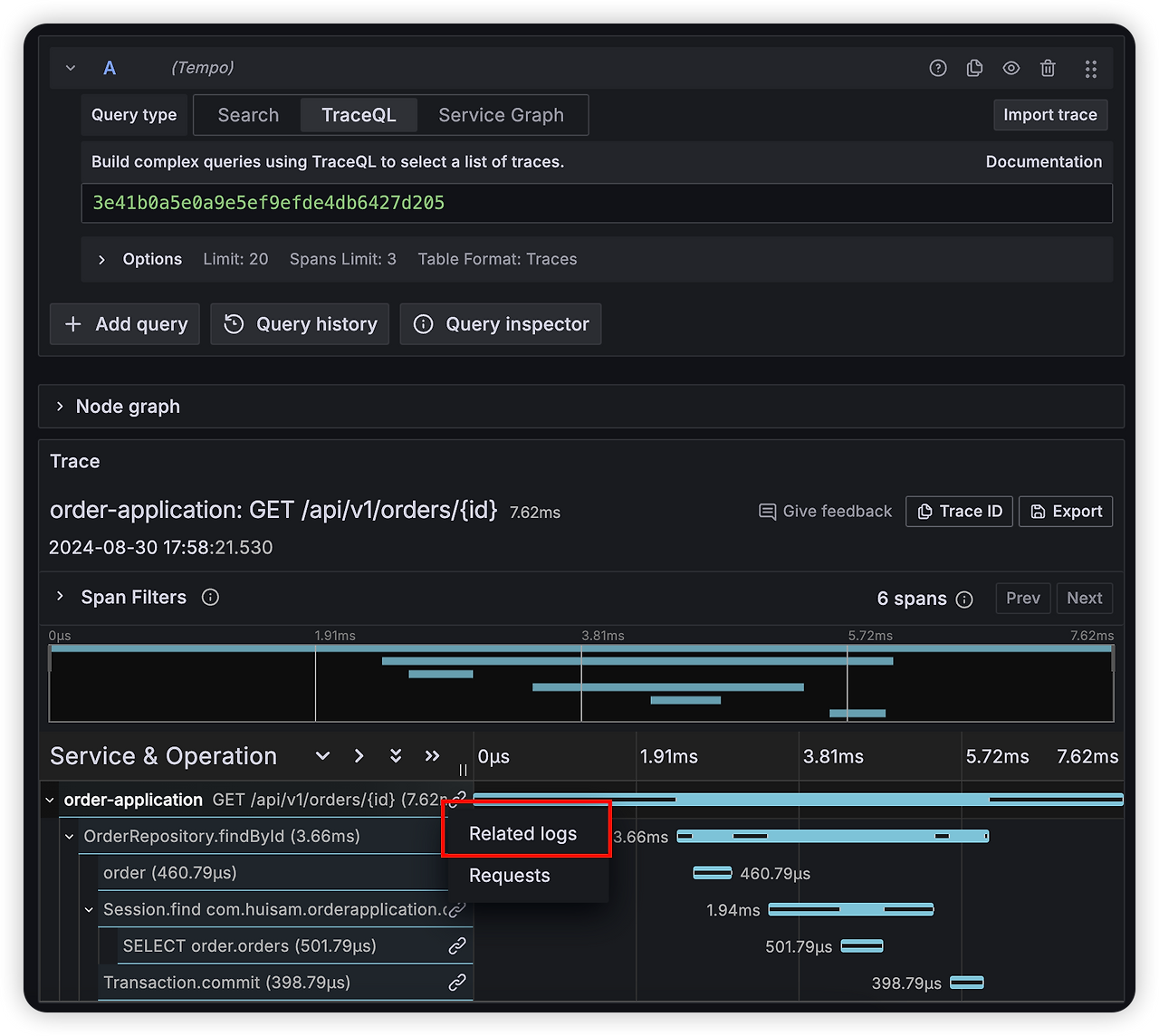Click the Table Format: Traces text
Image resolution: width=1159 pixels, height=1036 pixels.
(x=497, y=259)
